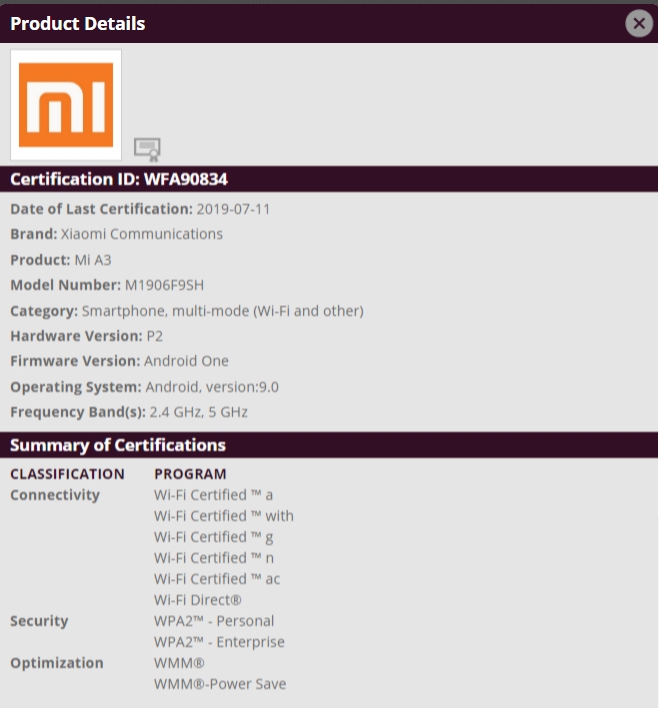Click the Smartphone, multi-mode category value
This screenshot has height=708, width=659.
pos(222,311)
